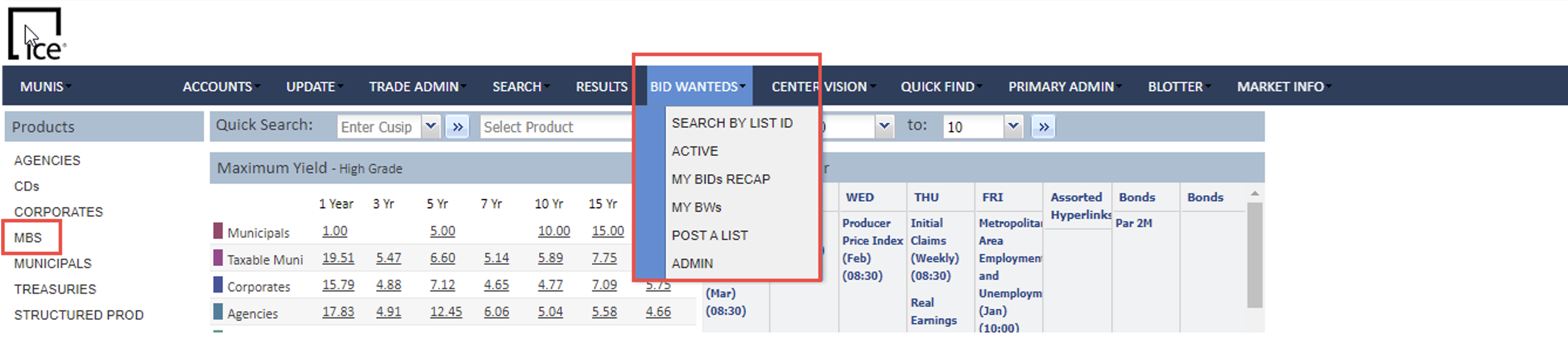
Task: Open STRUCTURED PROD product
Action: (x=78, y=315)
